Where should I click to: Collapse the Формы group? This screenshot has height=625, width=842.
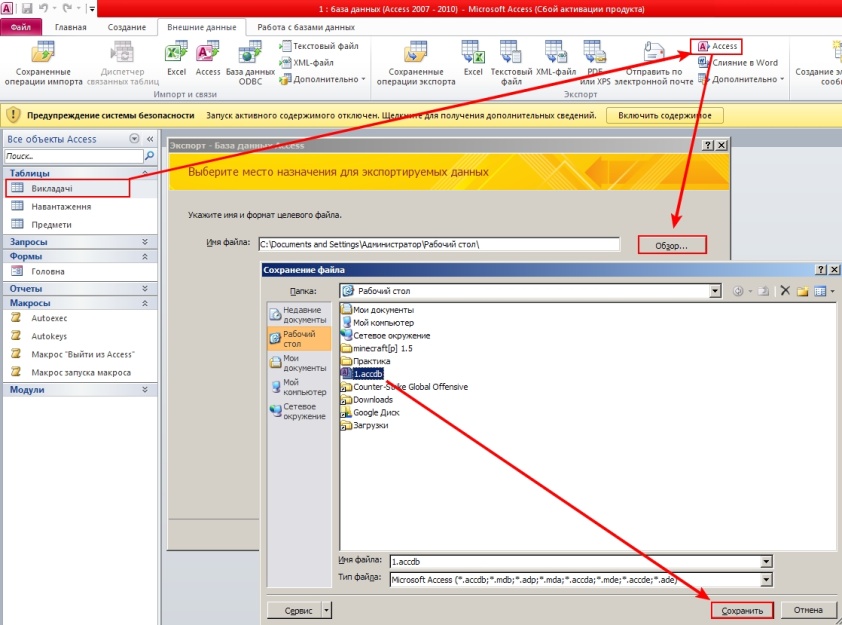tap(145, 257)
